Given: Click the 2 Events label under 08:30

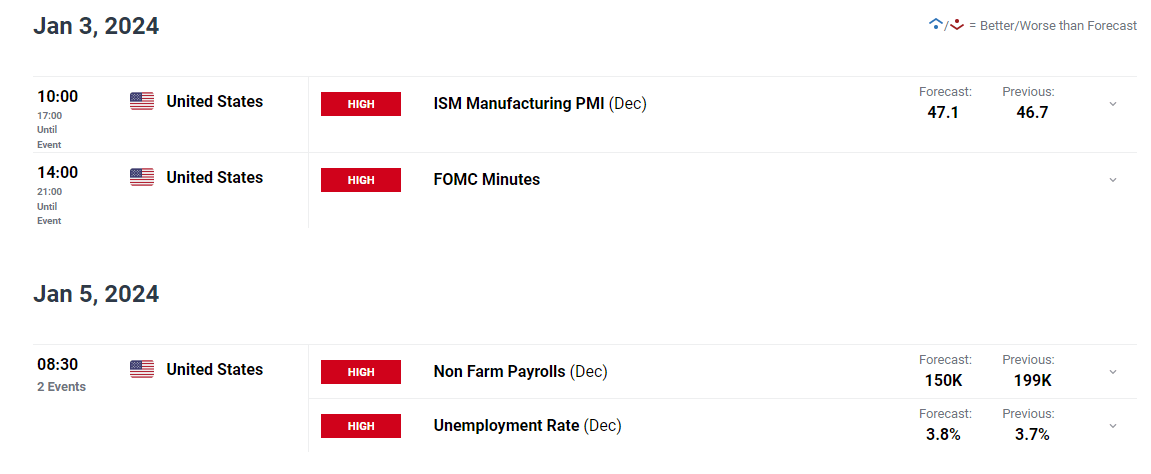Looking at the screenshot, I should (62, 387).
